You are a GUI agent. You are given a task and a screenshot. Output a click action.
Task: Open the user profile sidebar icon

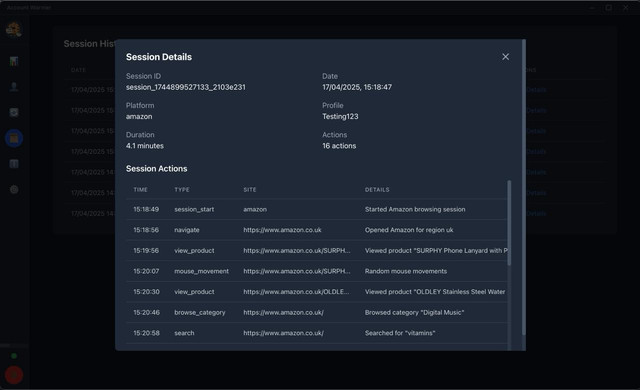click(x=14, y=86)
